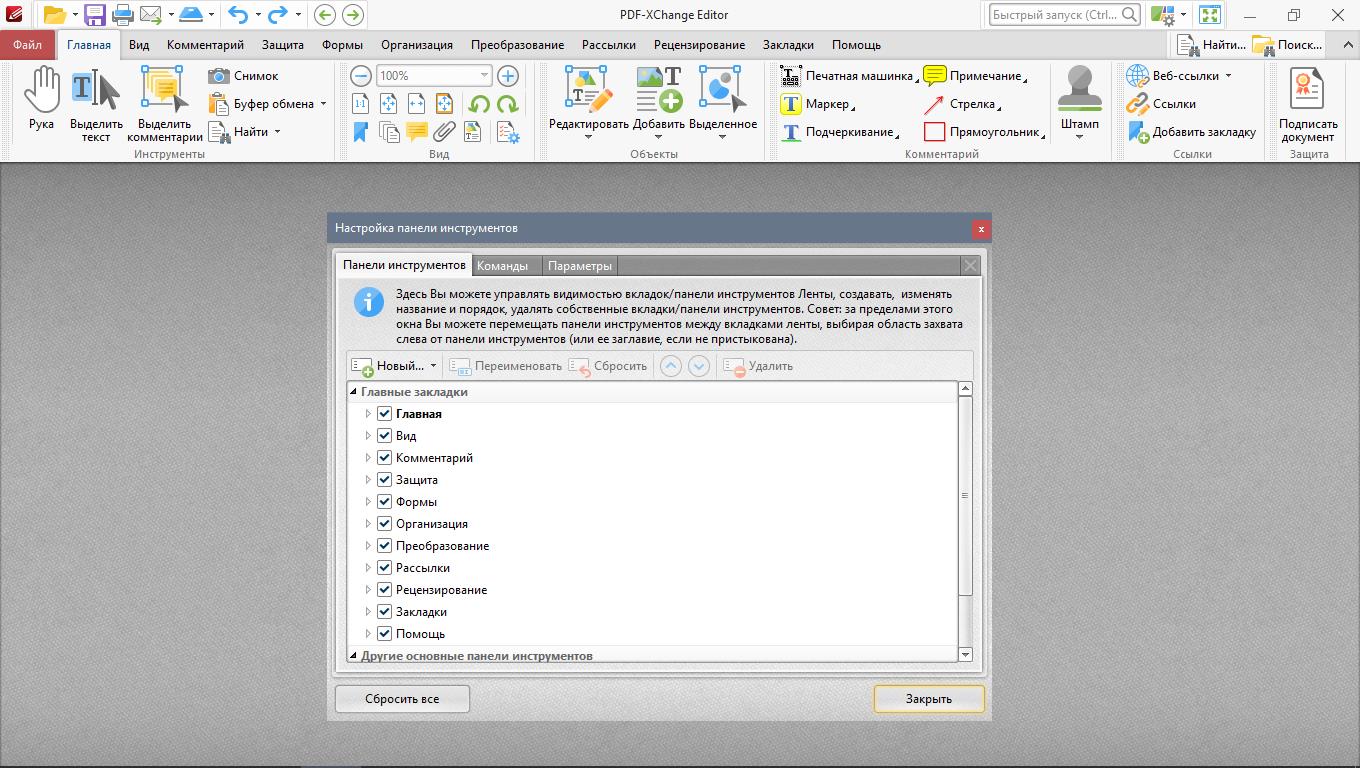Open Links (Ссылки) tool
The height and width of the screenshot is (768, 1360).
click(x=1161, y=104)
